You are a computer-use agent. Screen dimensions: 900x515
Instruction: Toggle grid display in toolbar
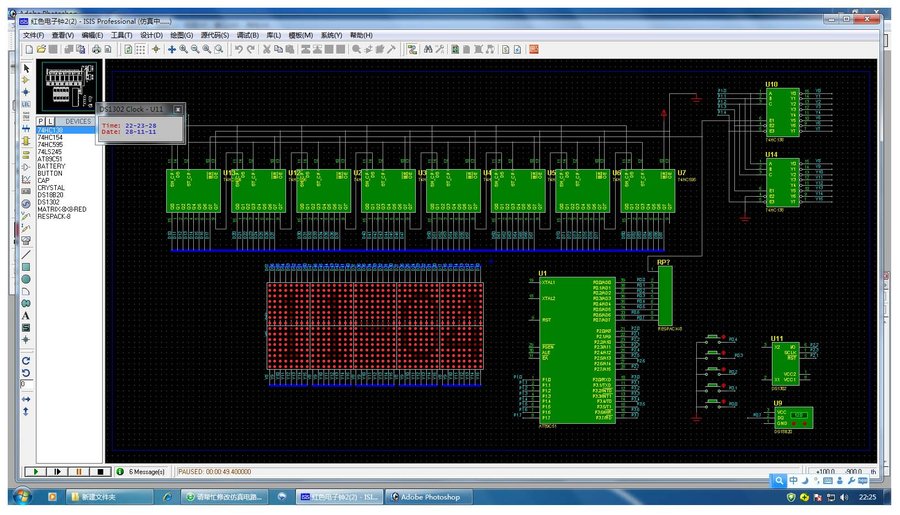[141, 49]
